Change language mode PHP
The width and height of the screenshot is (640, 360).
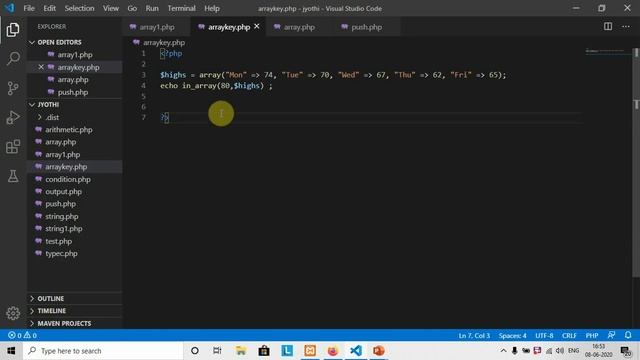[x=592, y=335]
